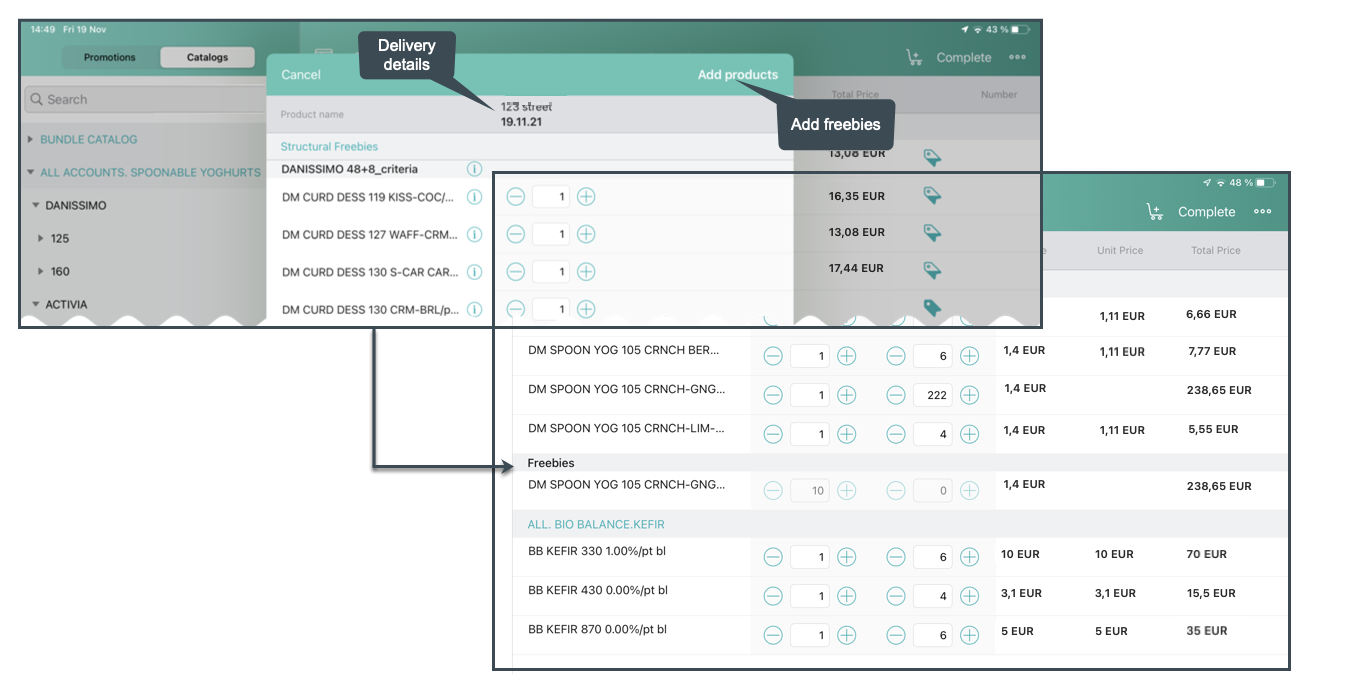This screenshot has height=690, width=1368.
Task: Open the ellipsis options menu top right
Action: [x=1018, y=57]
